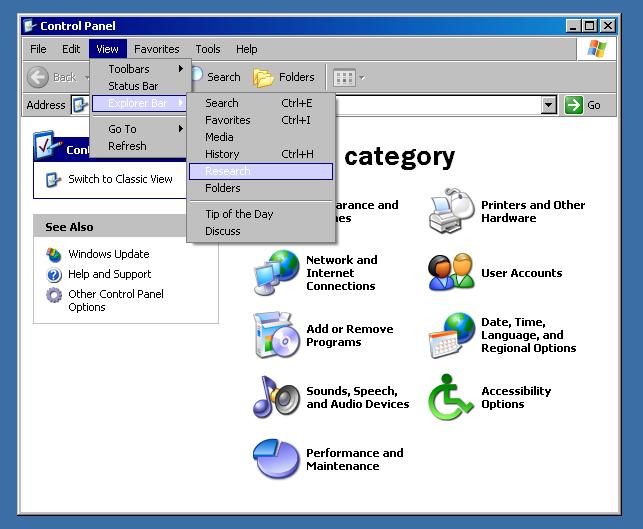Open Network and Internet Connections link
This screenshot has height=529, width=643.
(x=342, y=273)
